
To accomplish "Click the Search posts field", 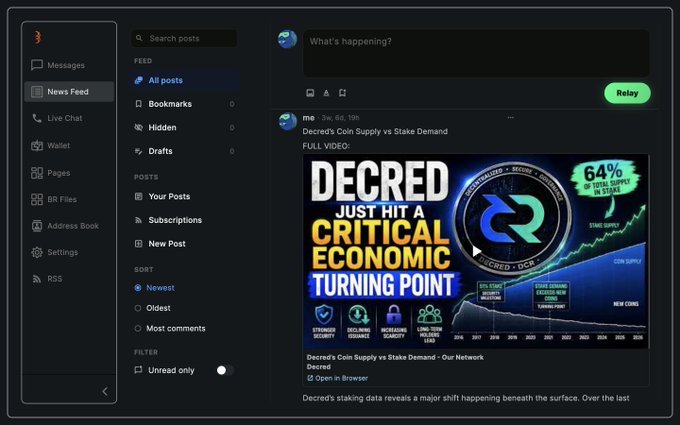I will (x=184, y=38).
